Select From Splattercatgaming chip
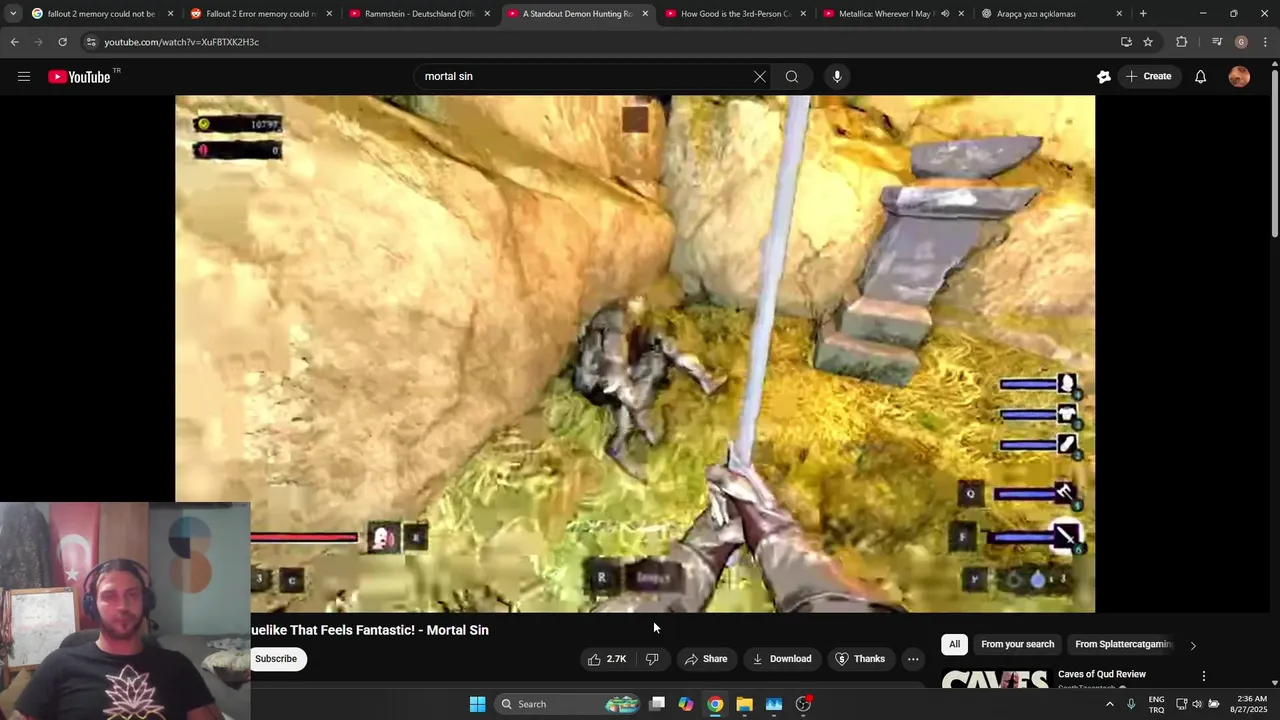Screen dimensions: 1280x720 click(1122, 645)
